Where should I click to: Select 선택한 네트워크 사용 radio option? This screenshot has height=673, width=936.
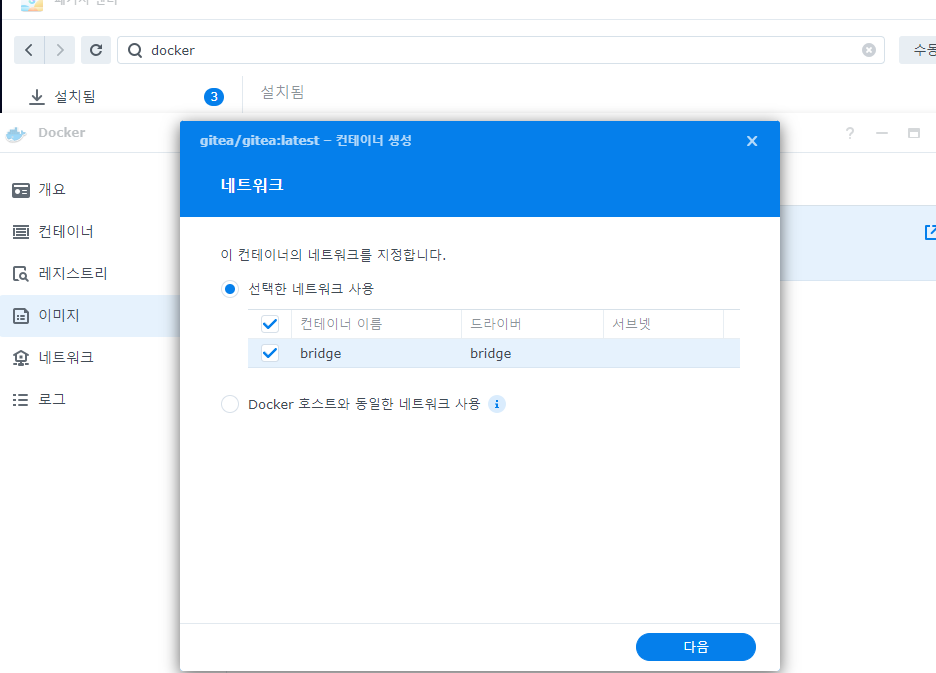(230, 289)
